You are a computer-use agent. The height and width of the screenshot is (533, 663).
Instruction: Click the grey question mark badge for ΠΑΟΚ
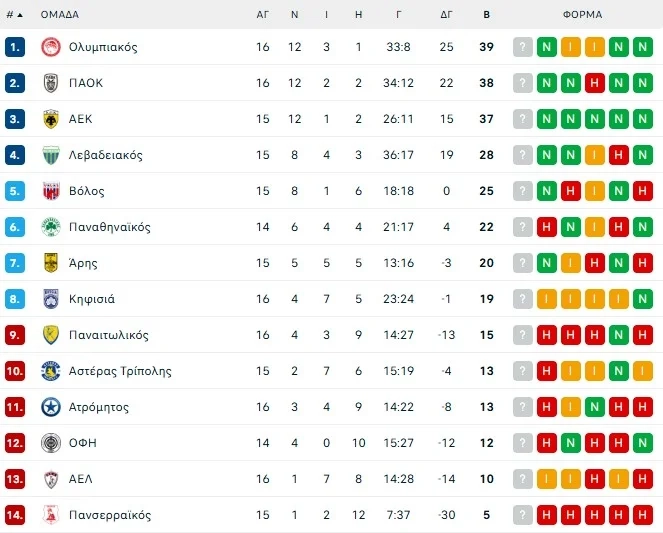pyautogui.click(x=523, y=83)
